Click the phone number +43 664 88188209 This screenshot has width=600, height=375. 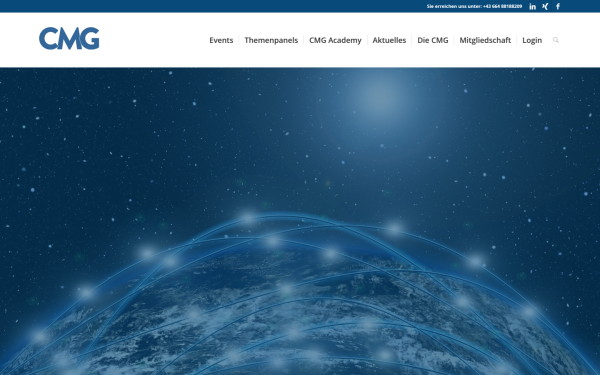coord(502,7)
